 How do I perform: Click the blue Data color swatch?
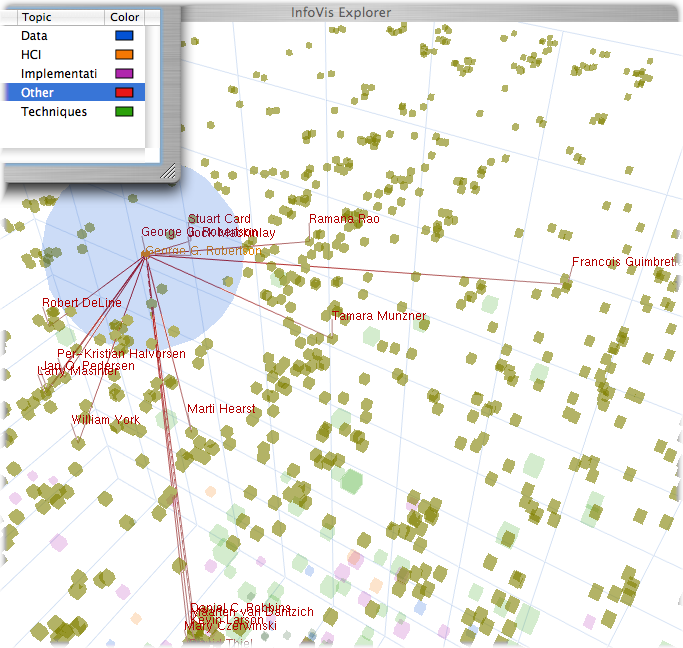[x=125, y=36]
